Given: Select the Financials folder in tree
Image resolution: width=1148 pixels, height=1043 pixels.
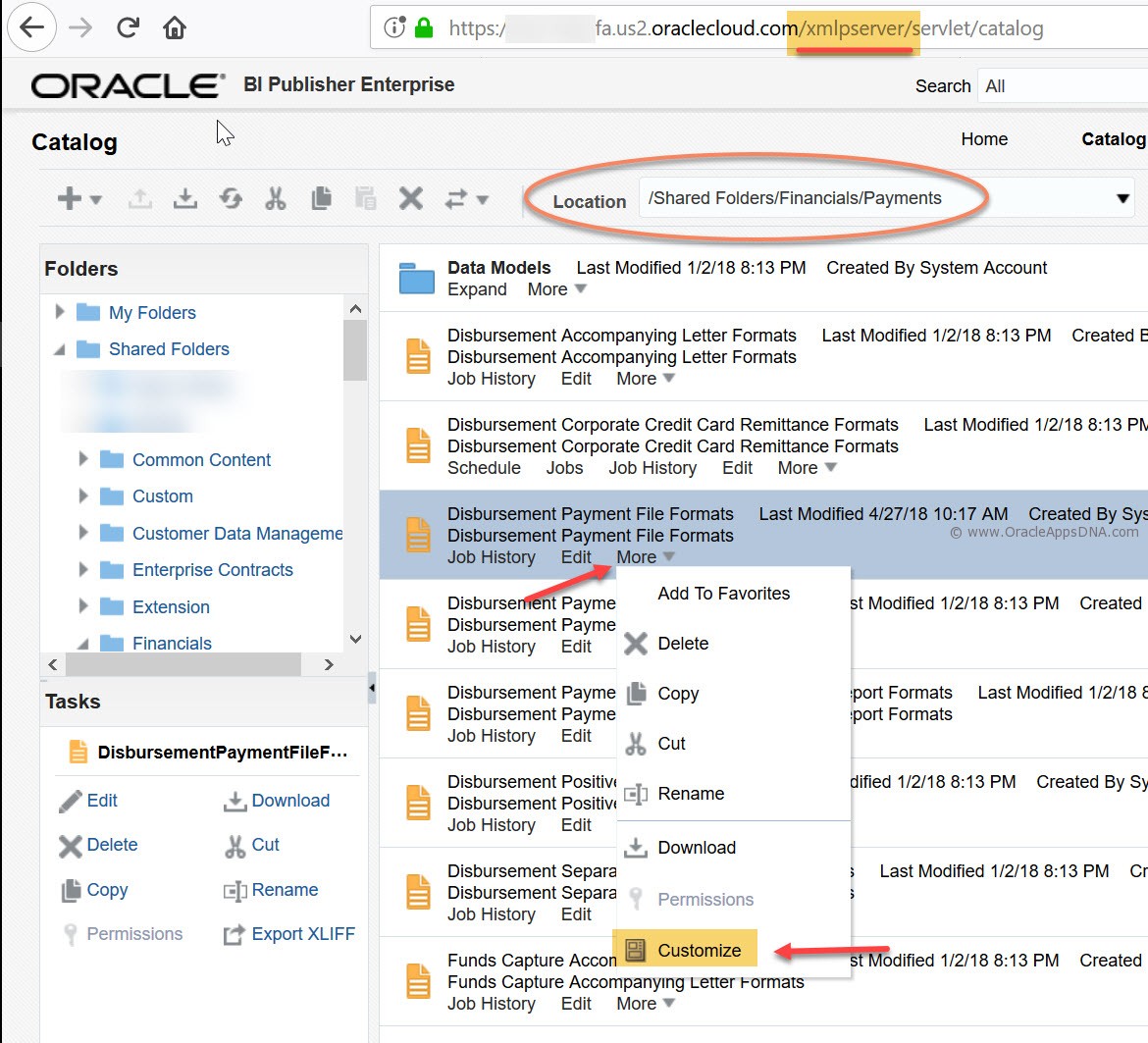Looking at the screenshot, I should coord(172,643).
